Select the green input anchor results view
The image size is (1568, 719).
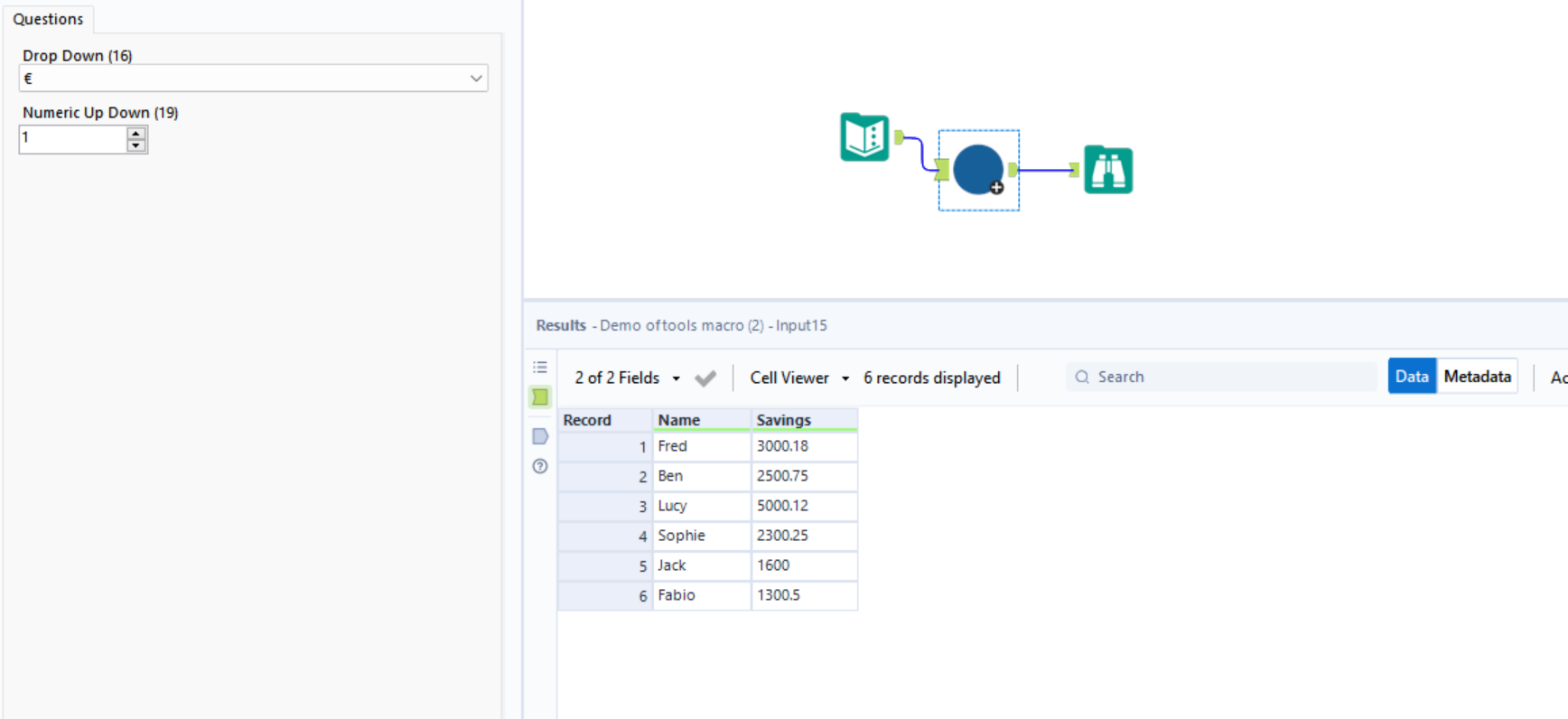(x=540, y=397)
